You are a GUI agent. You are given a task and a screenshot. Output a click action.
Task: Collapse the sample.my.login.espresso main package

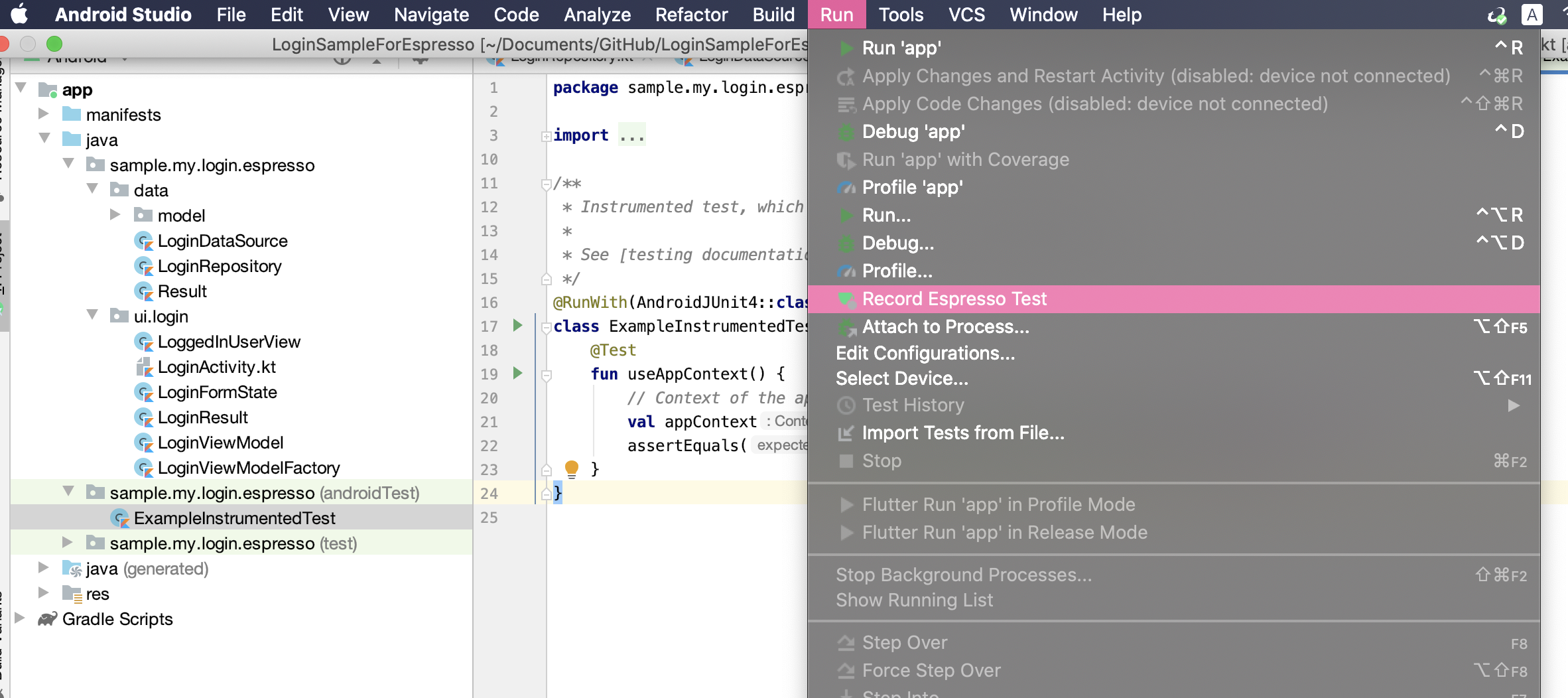(68, 164)
